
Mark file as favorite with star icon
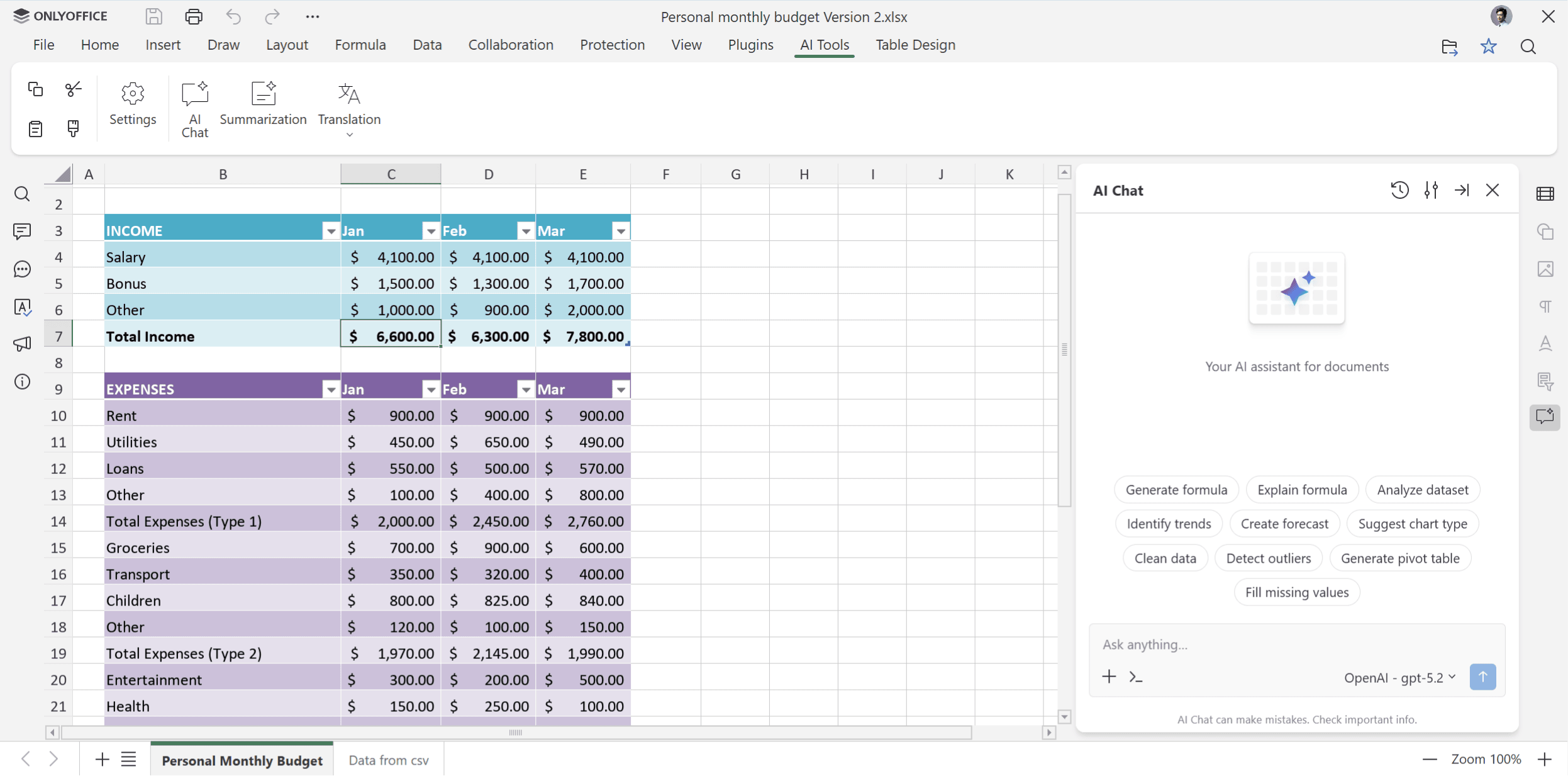point(1488,46)
